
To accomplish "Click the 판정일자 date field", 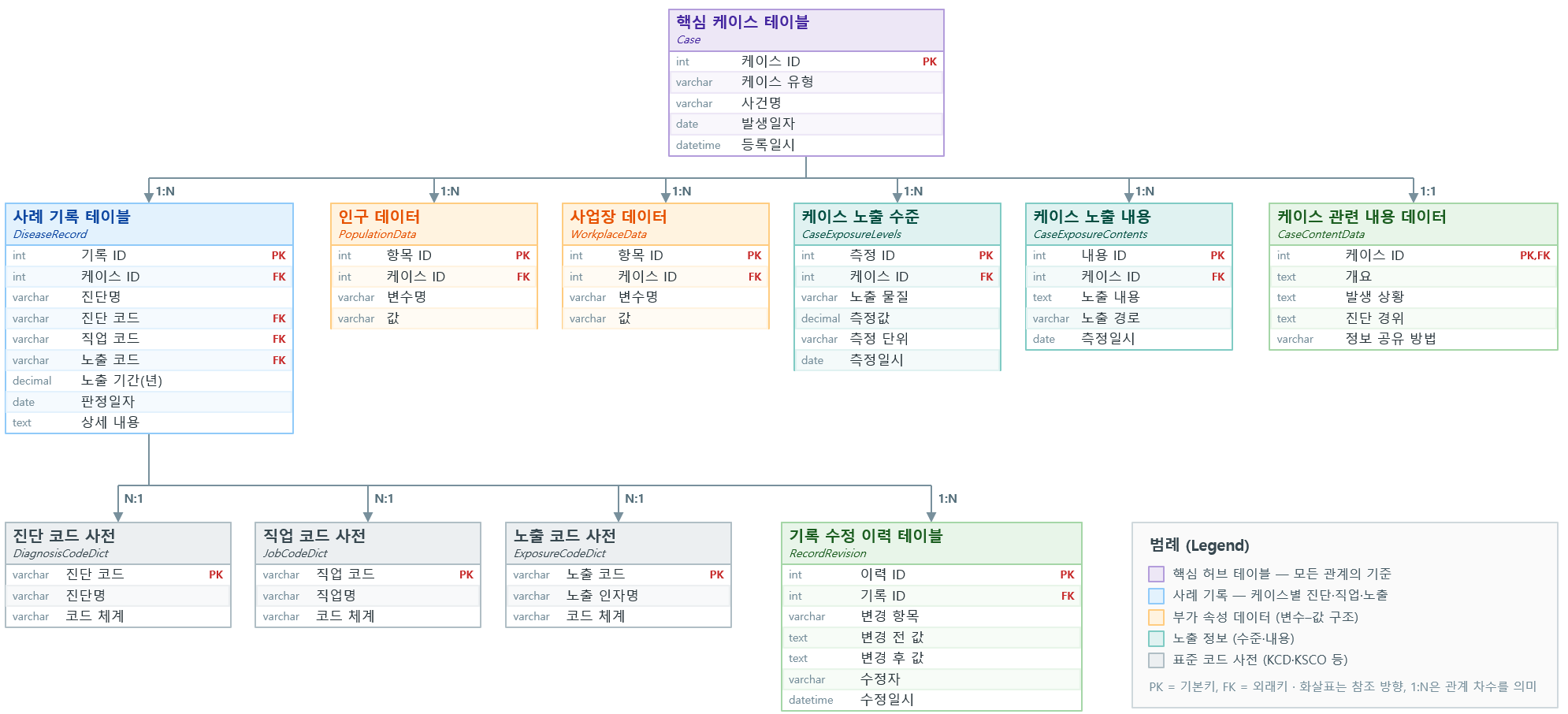I will [149, 402].
